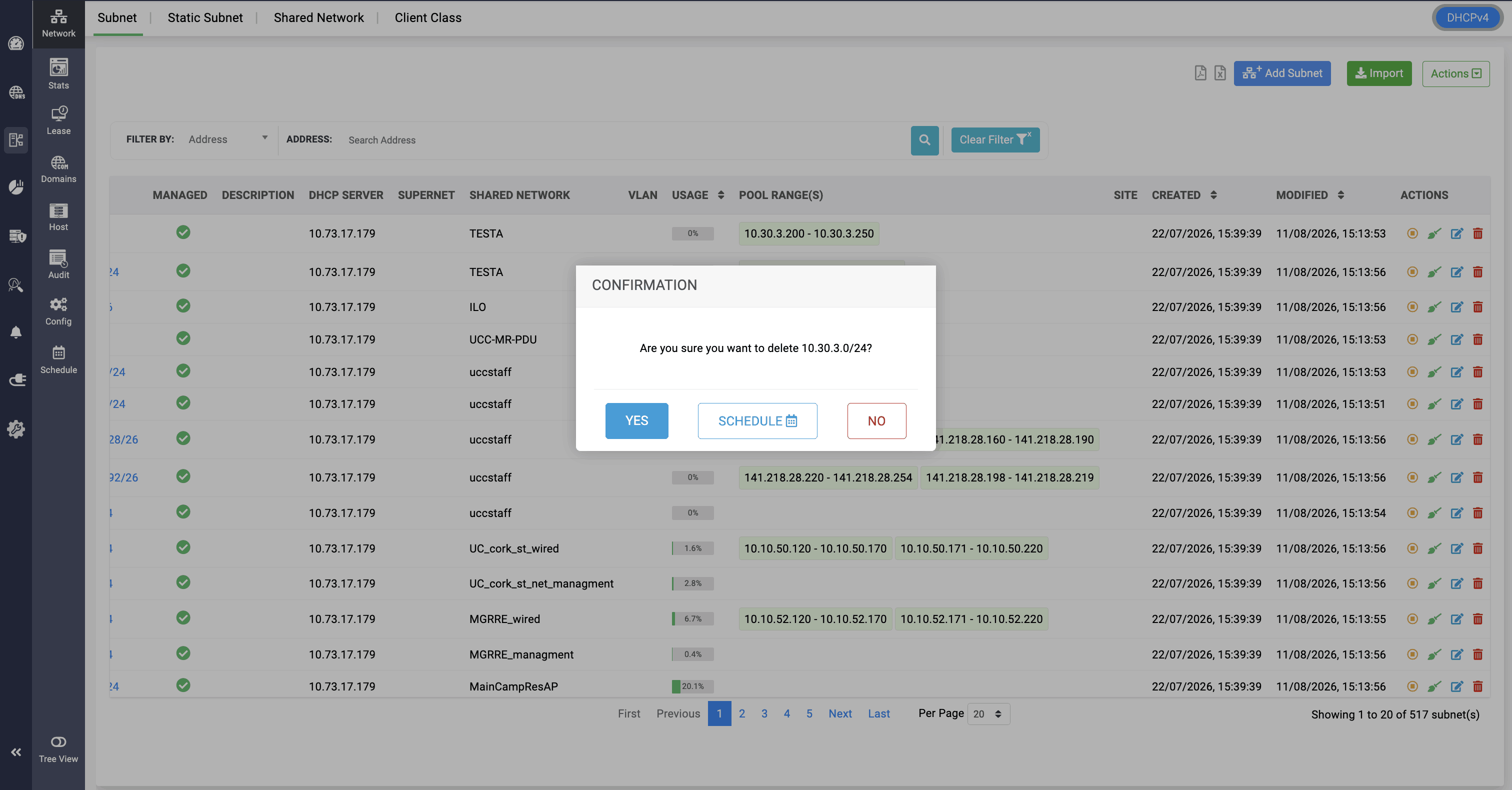
Task: Click blue edit icon in MGRRE_managment row
Action: 1457,654
